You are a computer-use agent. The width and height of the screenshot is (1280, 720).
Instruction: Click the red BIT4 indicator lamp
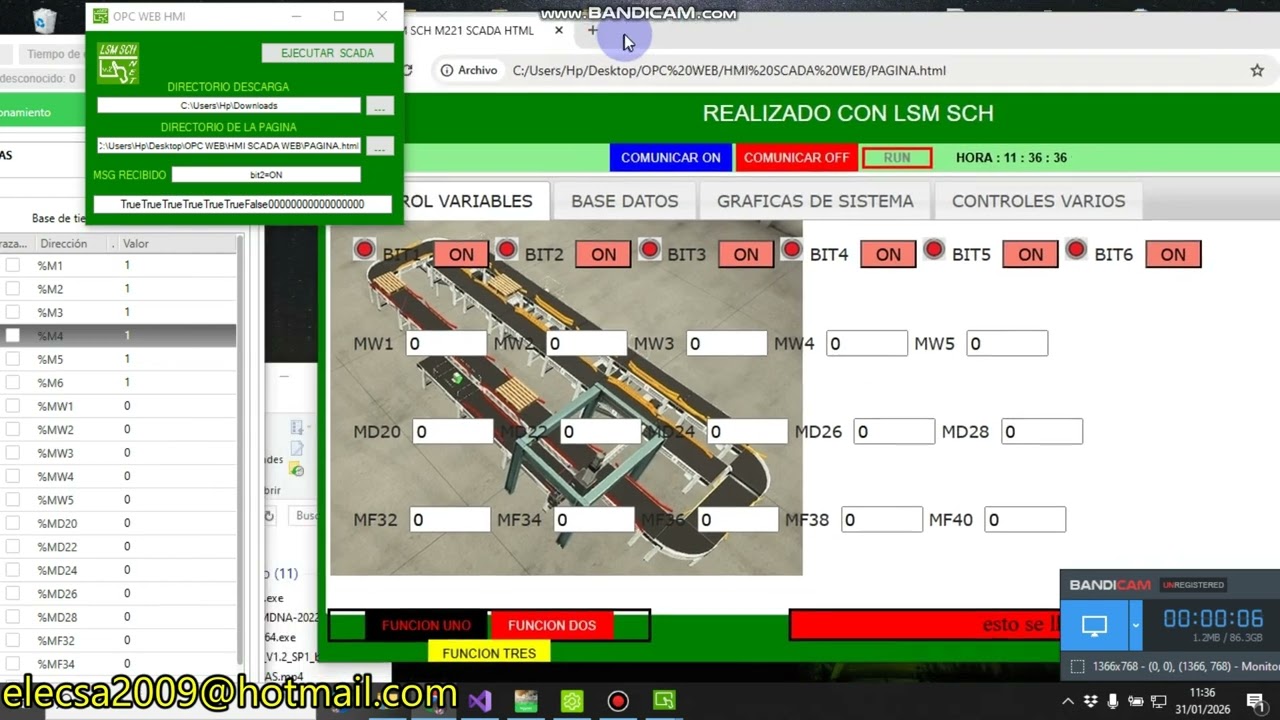pos(792,249)
